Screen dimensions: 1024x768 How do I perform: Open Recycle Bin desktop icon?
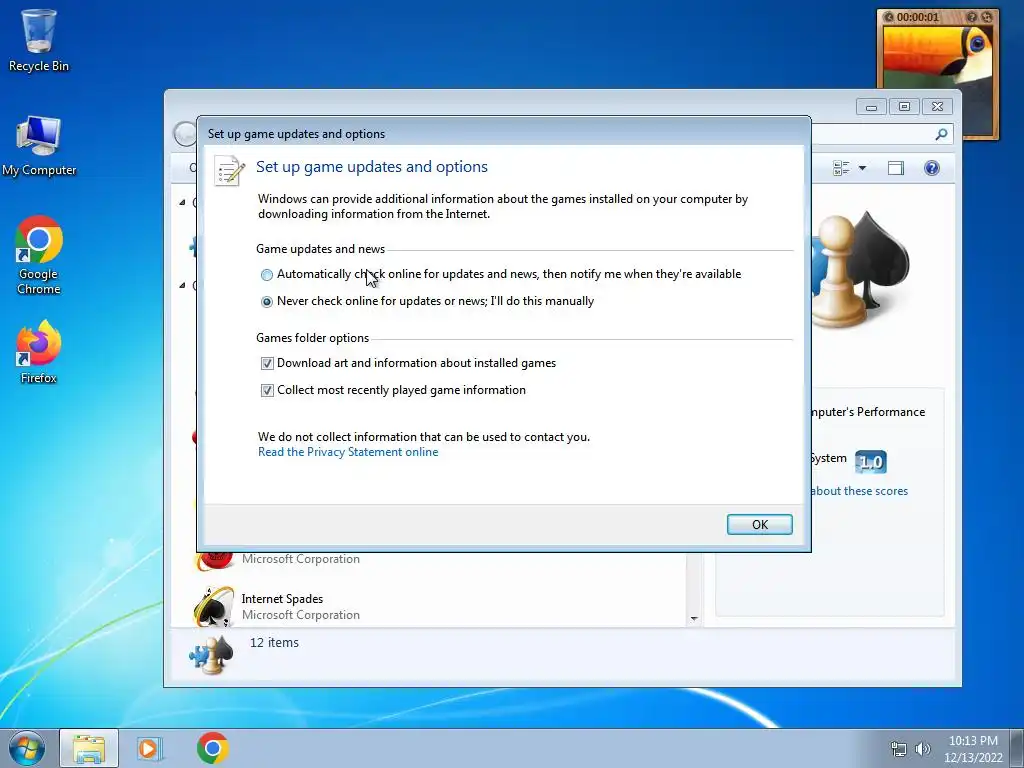click(x=39, y=39)
